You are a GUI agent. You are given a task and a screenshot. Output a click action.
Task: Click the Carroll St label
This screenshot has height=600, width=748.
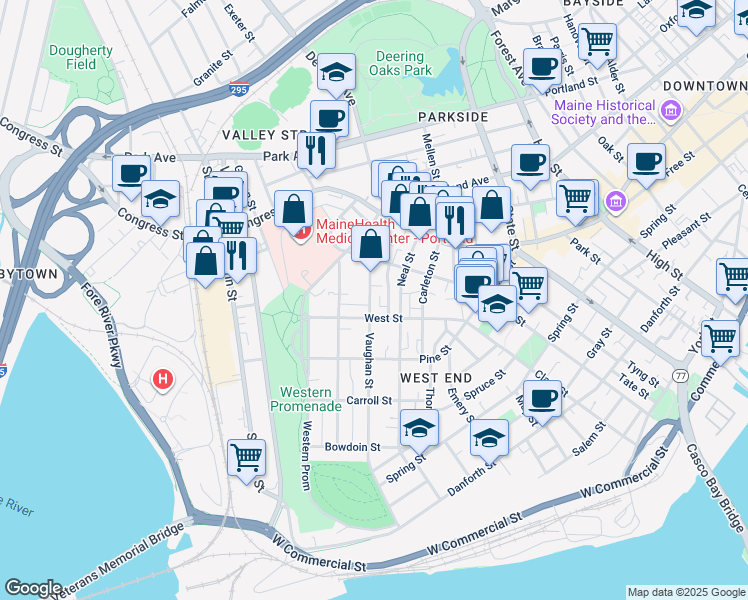(369, 401)
